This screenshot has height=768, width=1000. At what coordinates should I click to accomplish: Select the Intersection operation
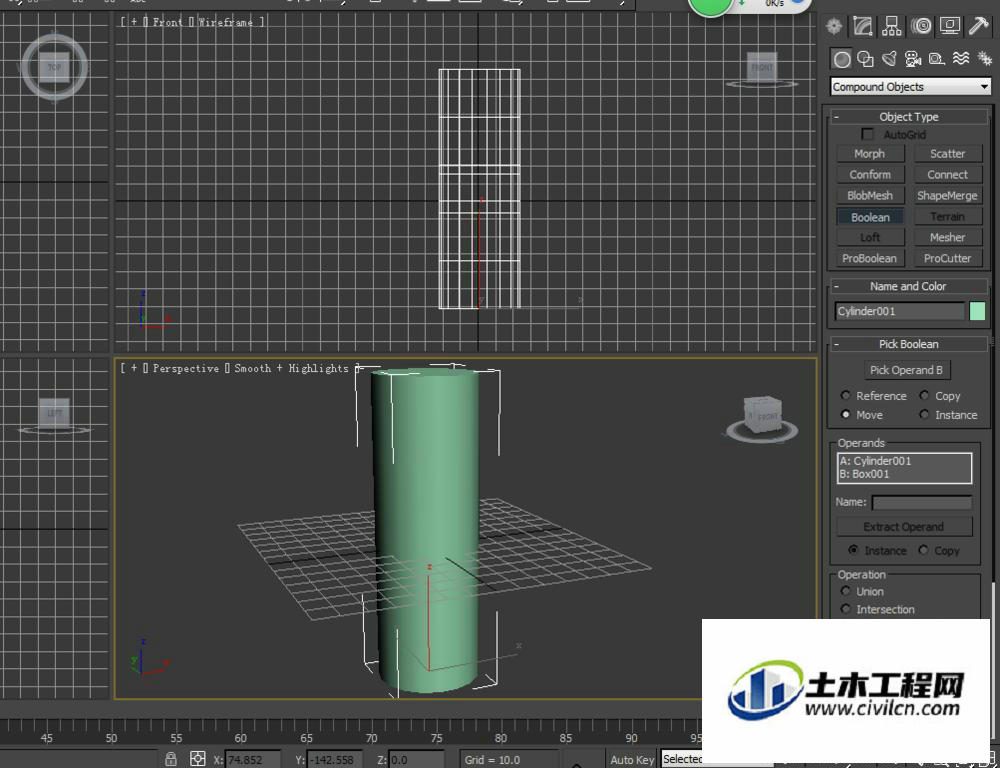[x=846, y=609]
